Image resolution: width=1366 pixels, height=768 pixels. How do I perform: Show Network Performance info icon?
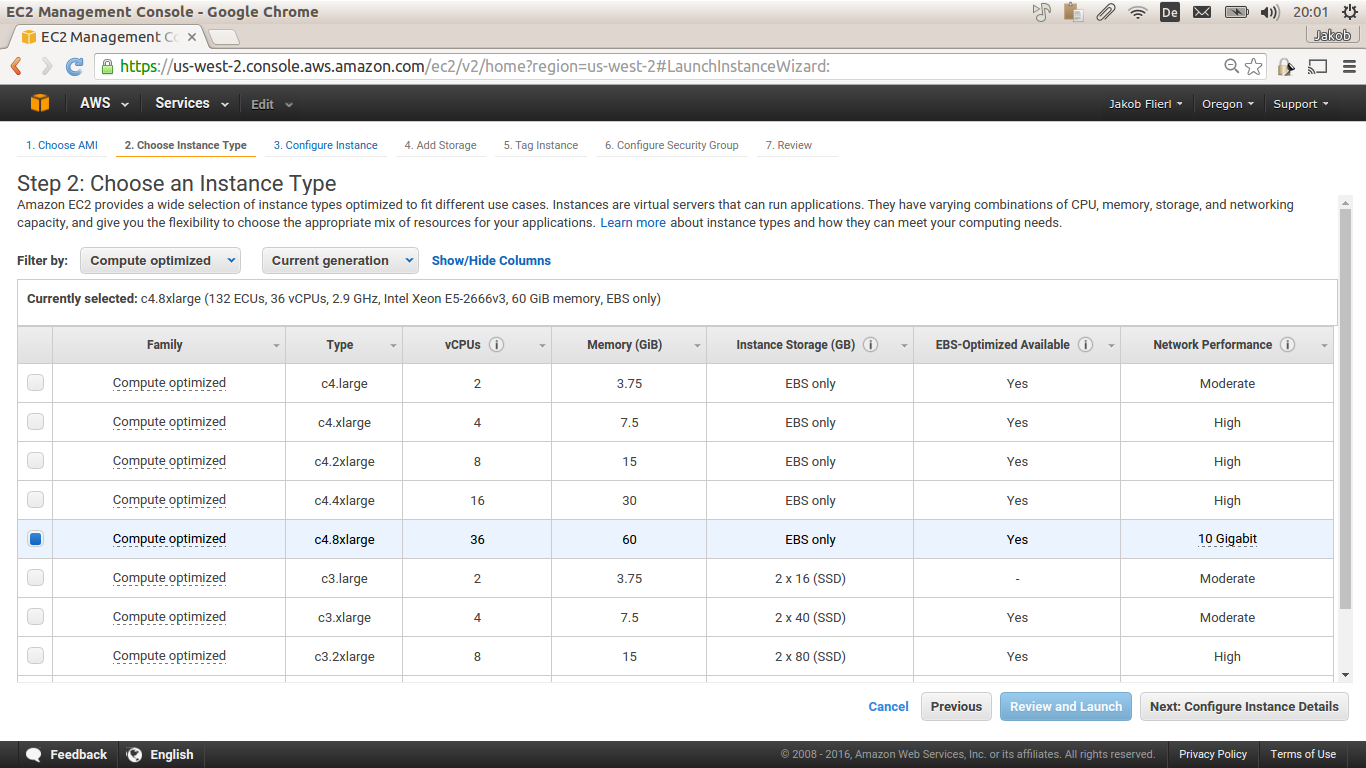click(1288, 344)
